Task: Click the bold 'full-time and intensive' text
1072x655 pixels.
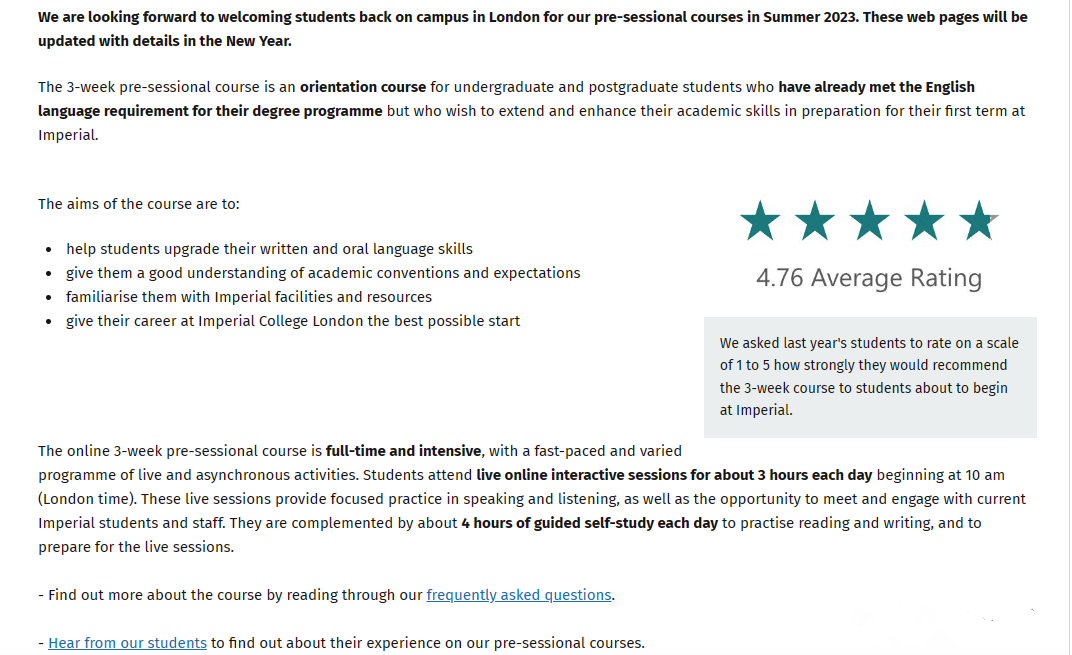Action: click(403, 451)
